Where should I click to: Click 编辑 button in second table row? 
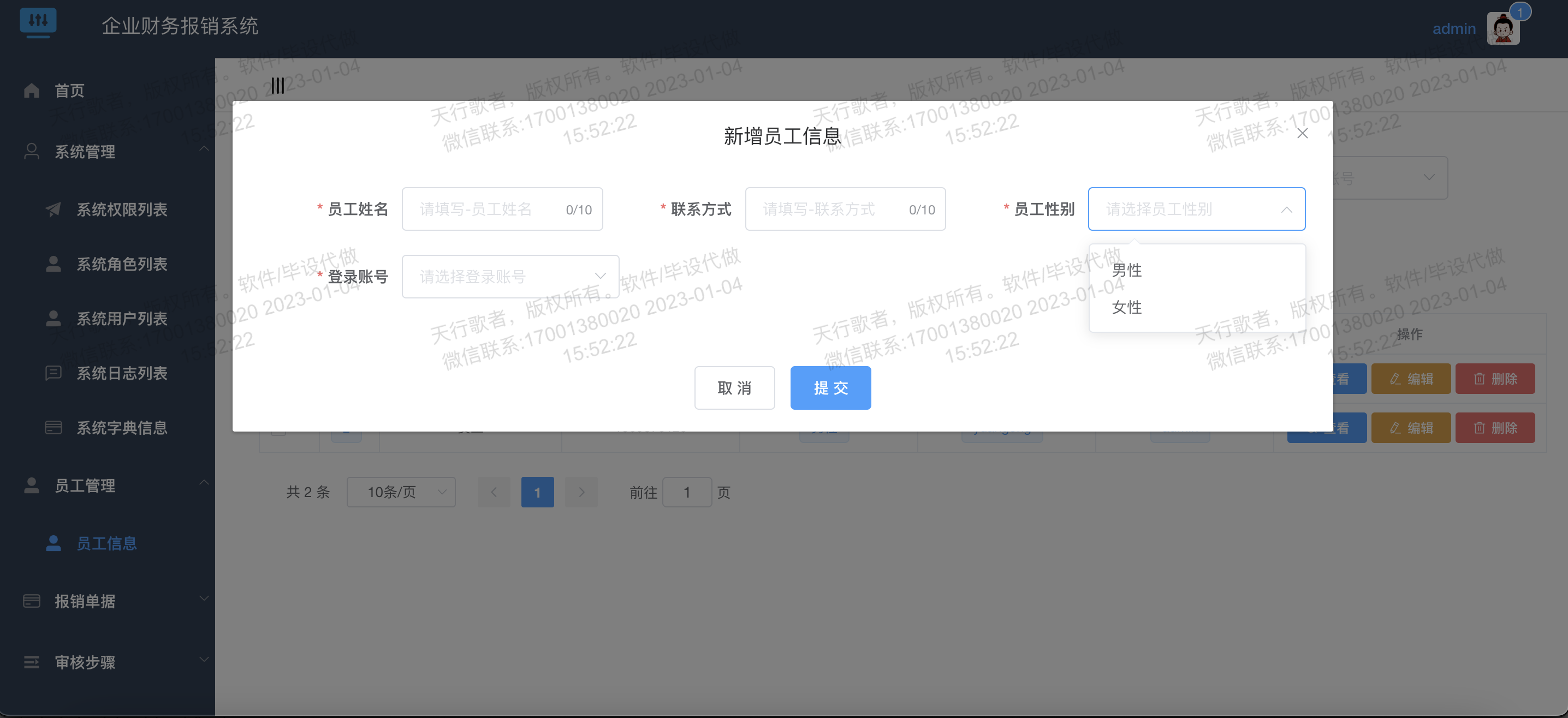pyautogui.click(x=1411, y=428)
